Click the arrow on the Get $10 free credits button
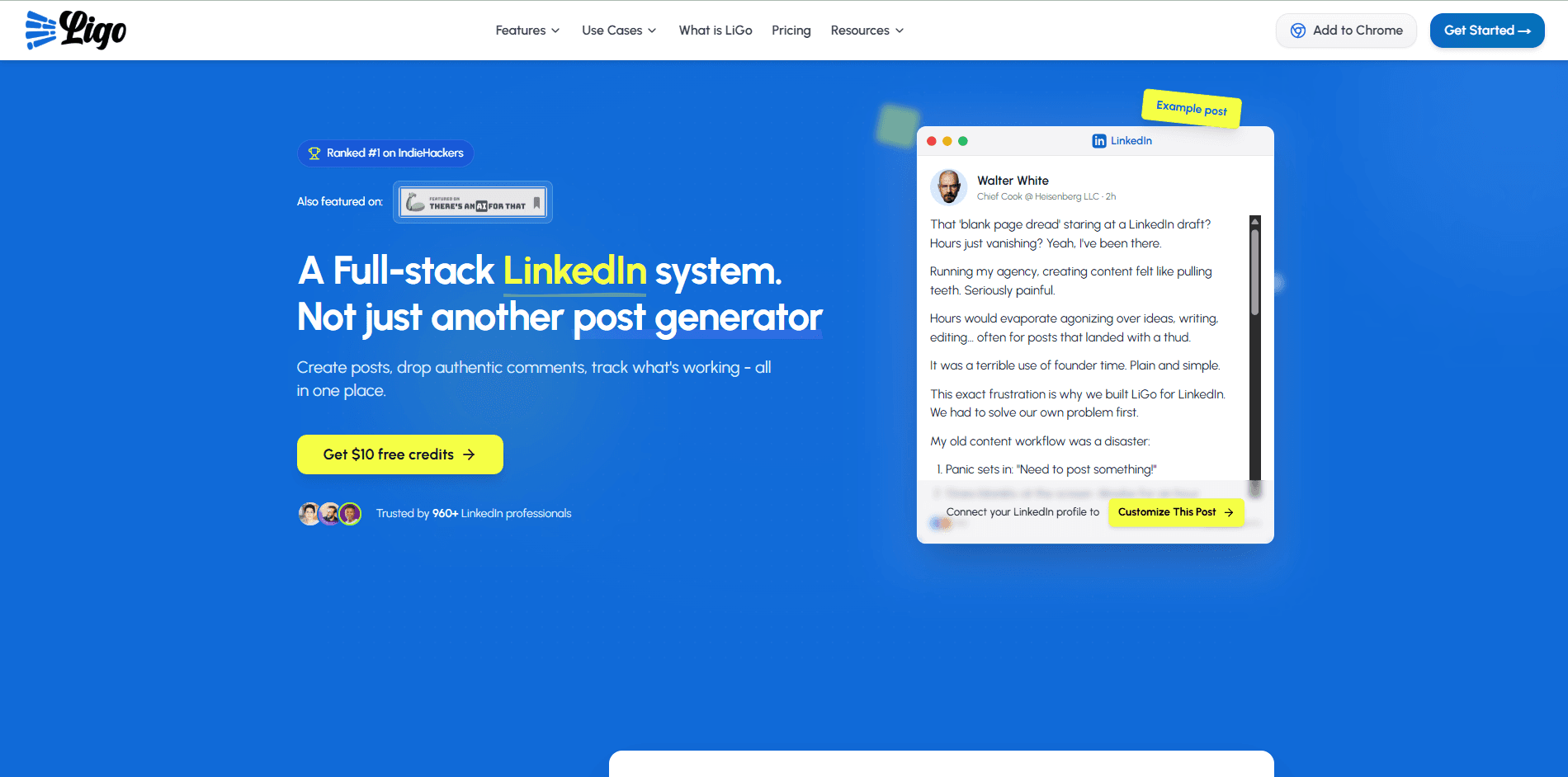This screenshot has height=777, width=1568. coord(469,454)
